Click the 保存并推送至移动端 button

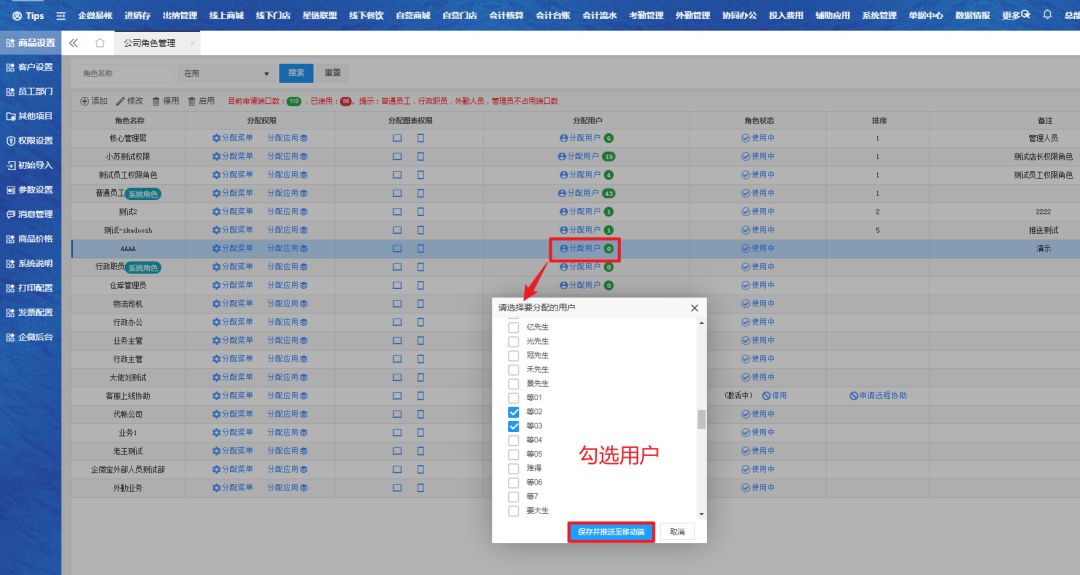[x=611, y=532]
